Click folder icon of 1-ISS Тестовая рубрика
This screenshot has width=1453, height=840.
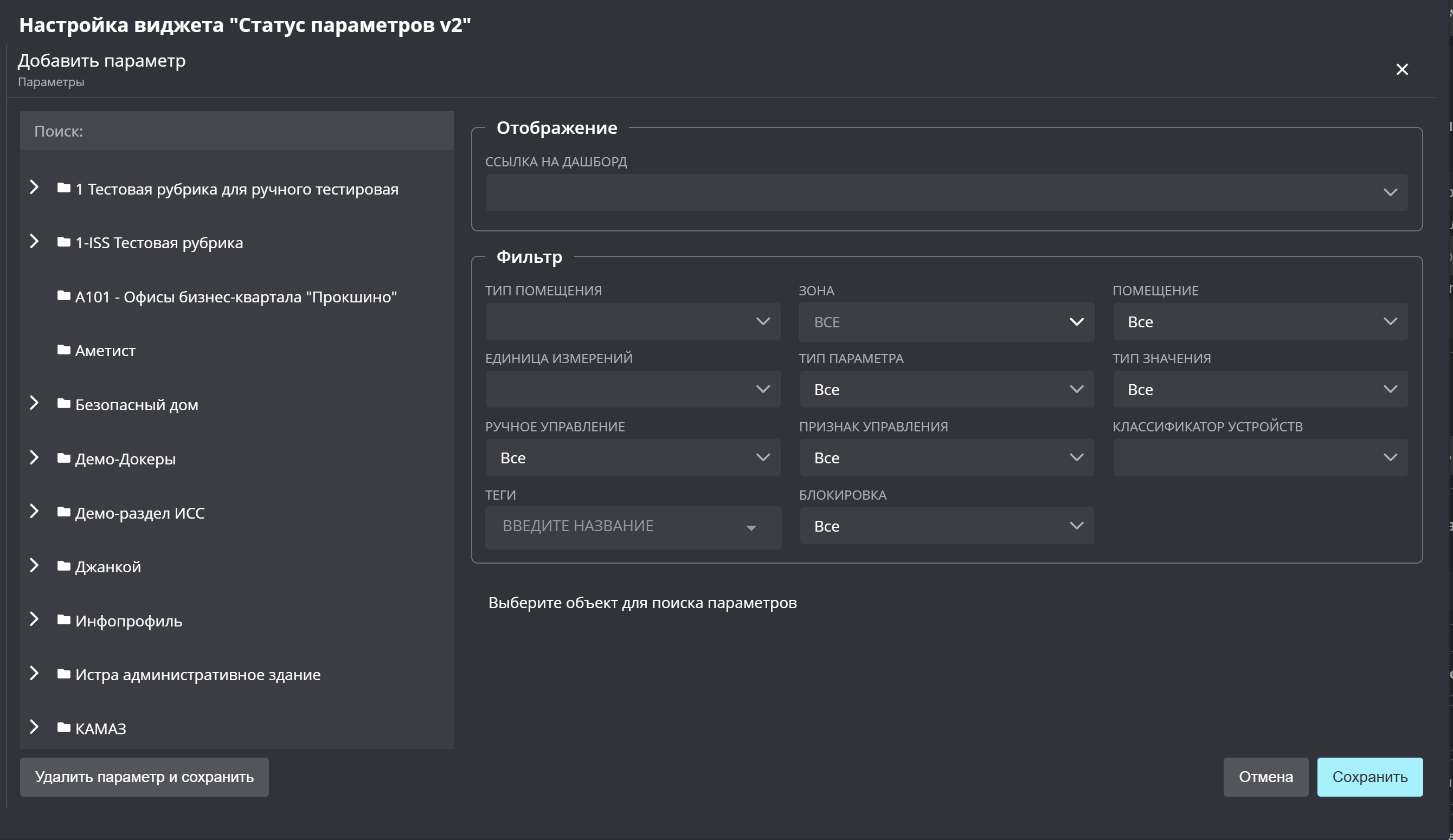[x=64, y=242]
